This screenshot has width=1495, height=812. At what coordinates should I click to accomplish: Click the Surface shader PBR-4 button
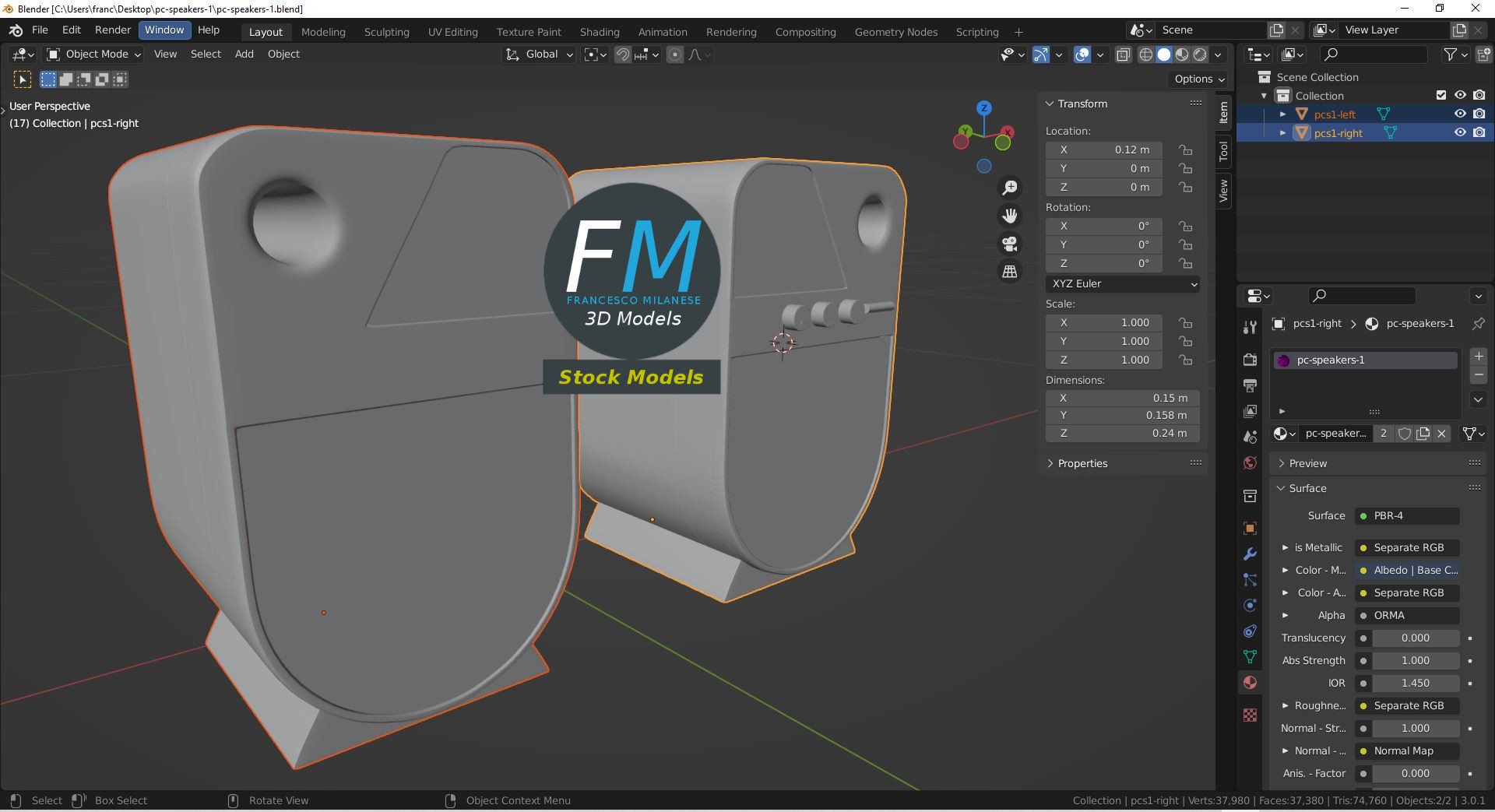(1407, 516)
